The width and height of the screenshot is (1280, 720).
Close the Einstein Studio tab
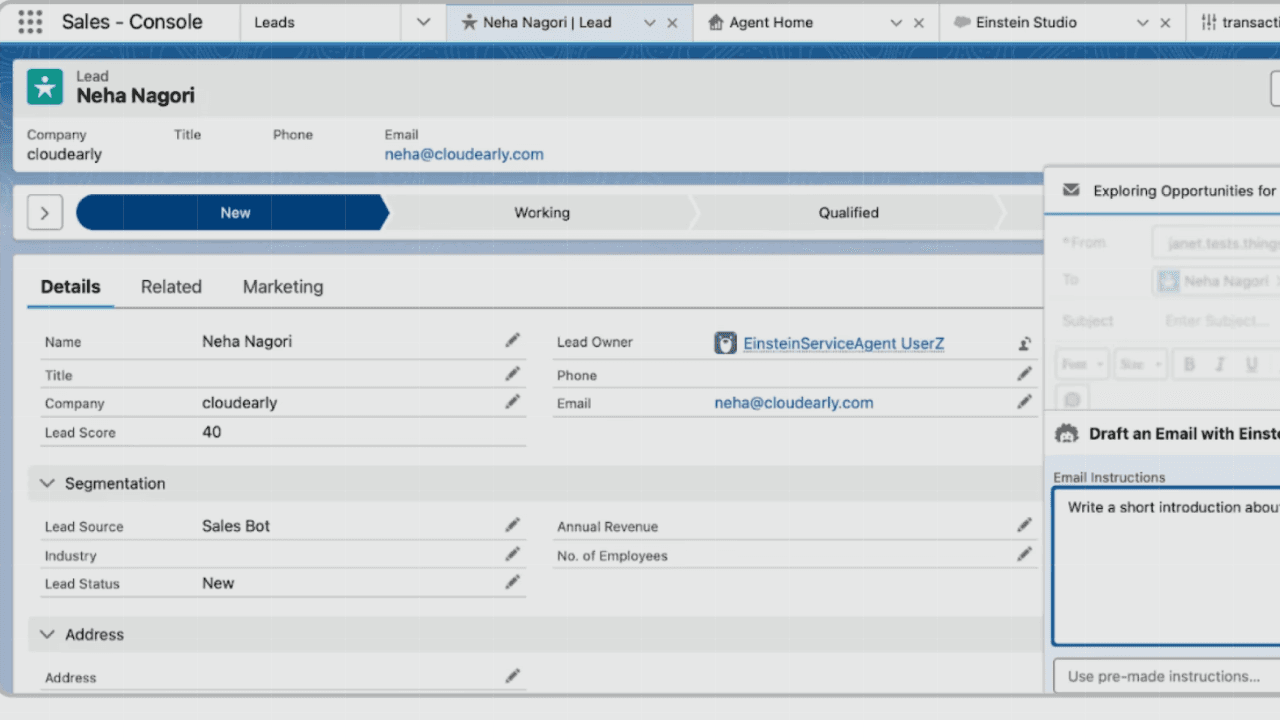tap(1165, 23)
